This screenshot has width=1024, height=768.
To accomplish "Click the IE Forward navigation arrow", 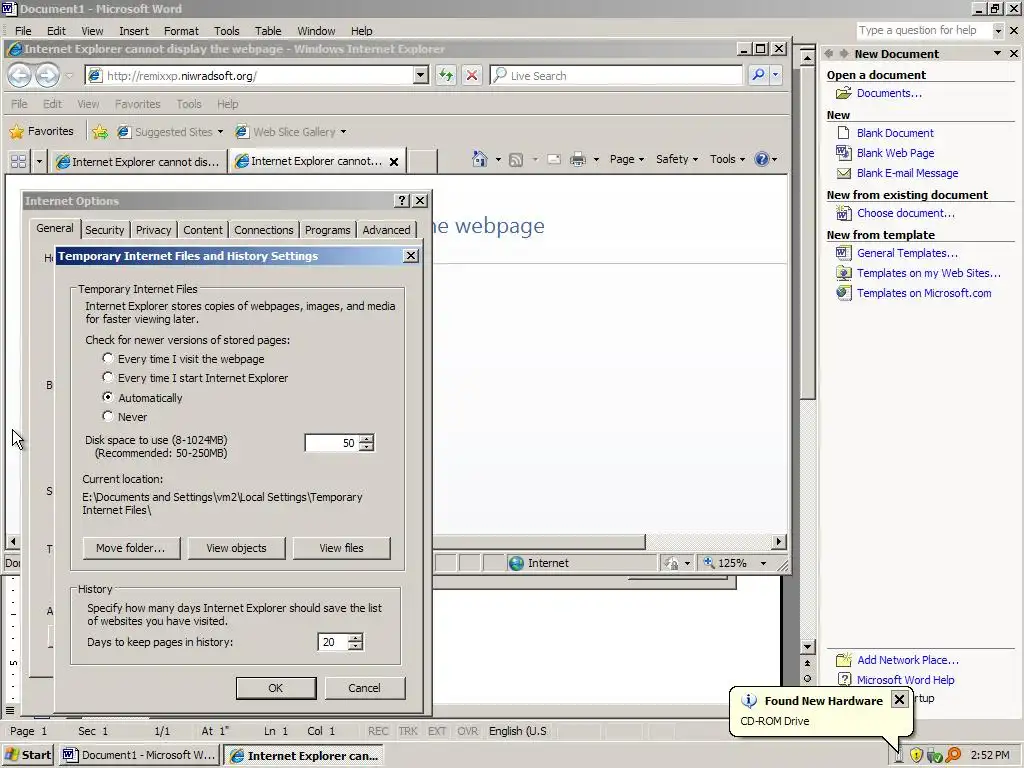I will coord(47,75).
